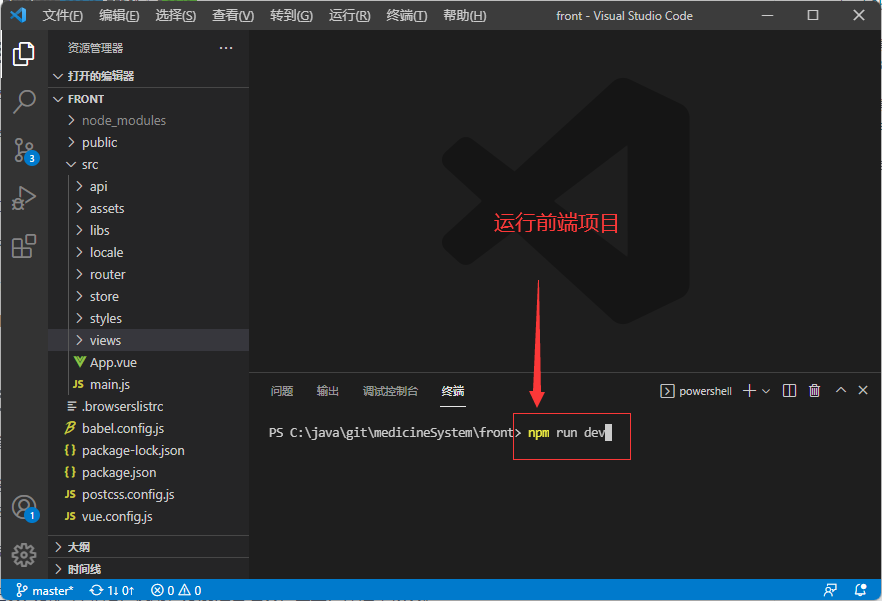Open the 转到(G) menu
Screen dimensions: 882x601
291,16
